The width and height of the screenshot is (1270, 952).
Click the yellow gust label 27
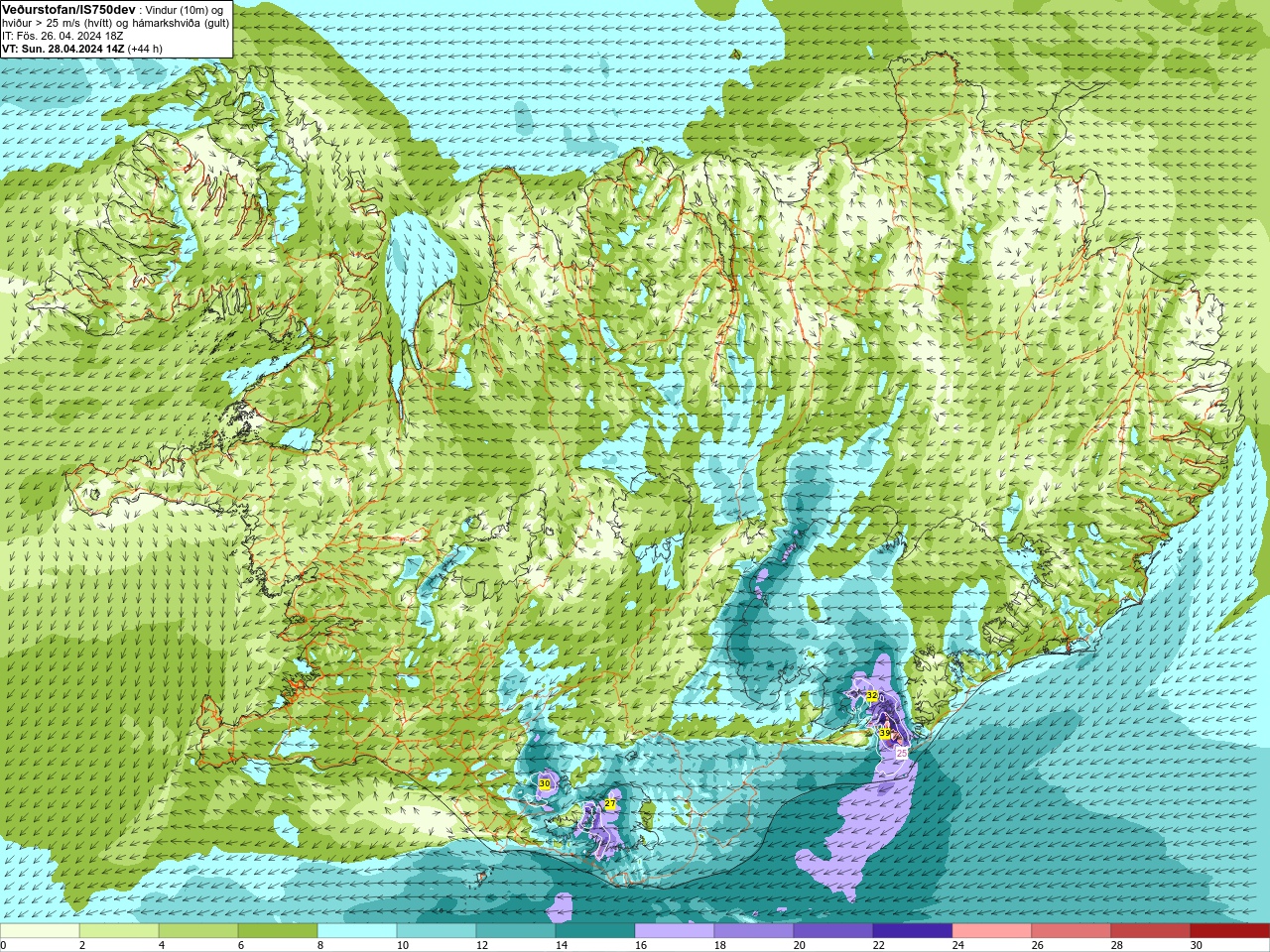[610, 804]
